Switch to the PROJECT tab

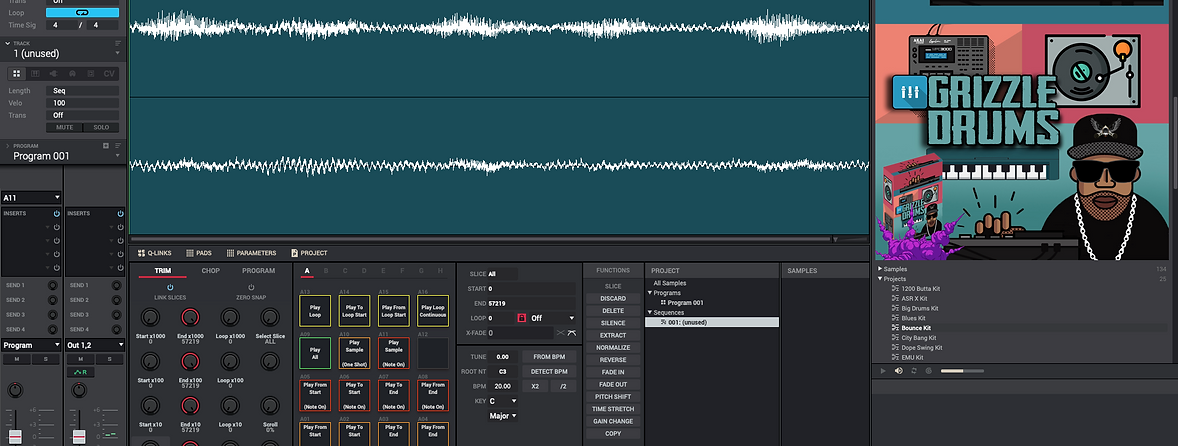[310, 253]
